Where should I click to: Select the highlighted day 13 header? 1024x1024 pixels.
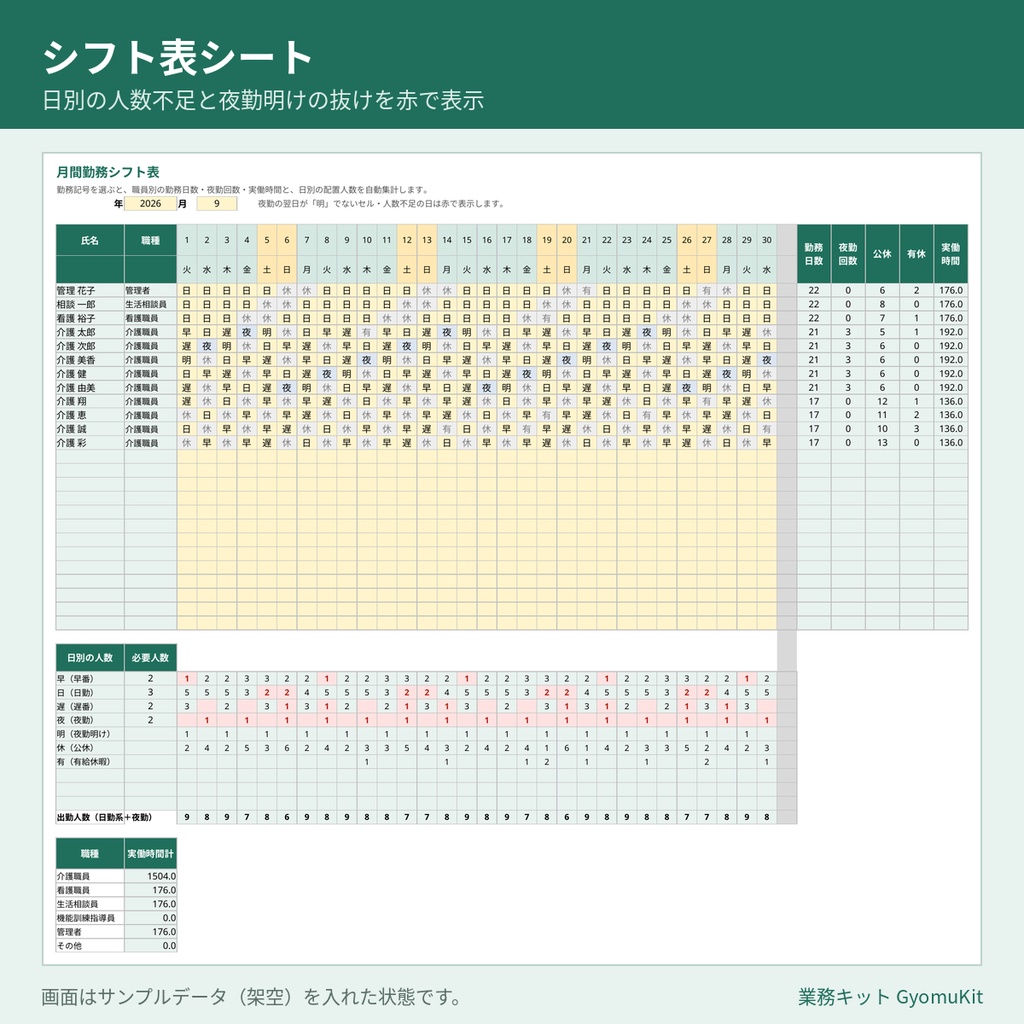pos(426,240)
